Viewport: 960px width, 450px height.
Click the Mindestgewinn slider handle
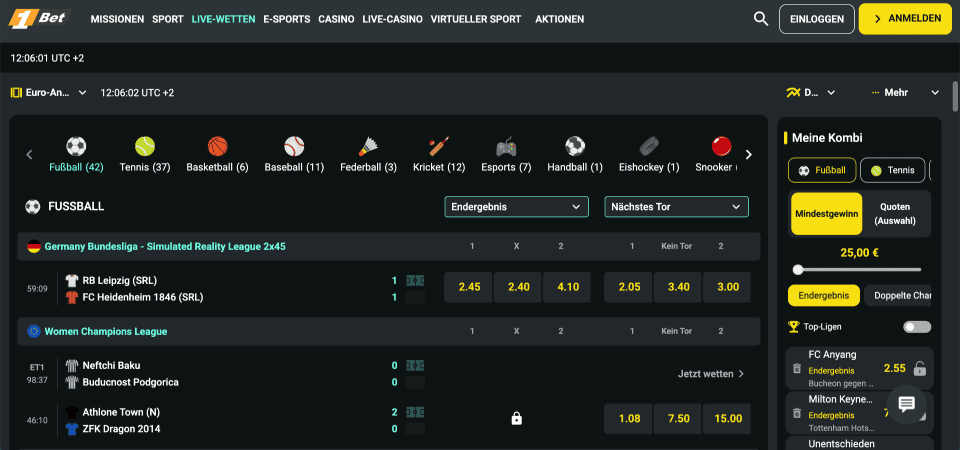pos(797,269)
